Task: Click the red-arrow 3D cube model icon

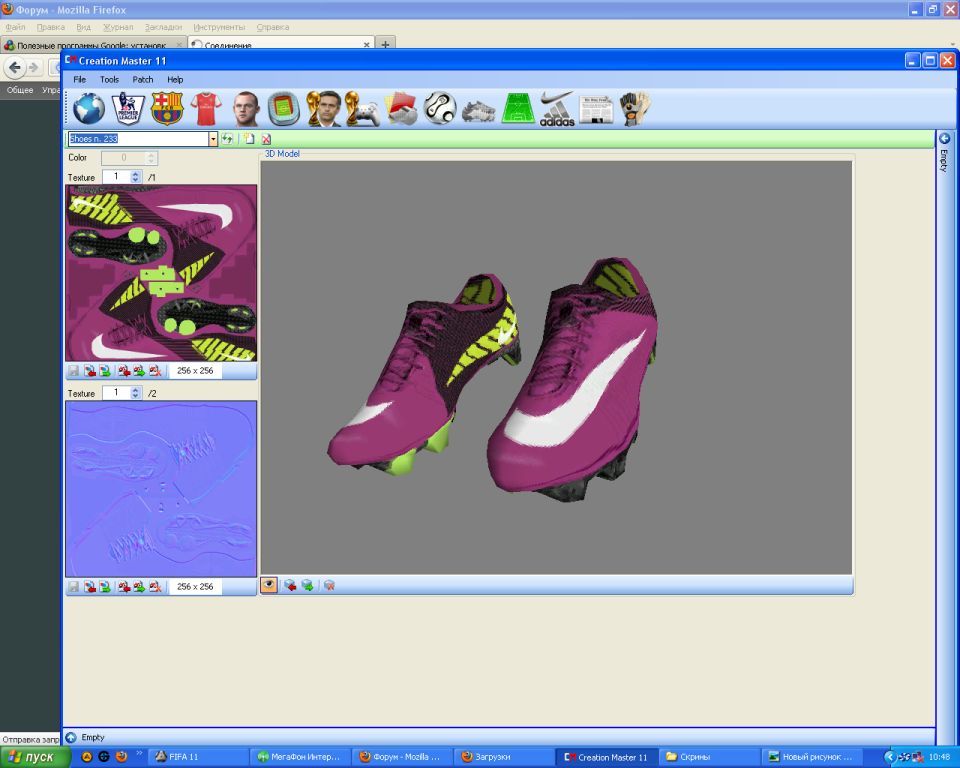Action: [290, 585]
